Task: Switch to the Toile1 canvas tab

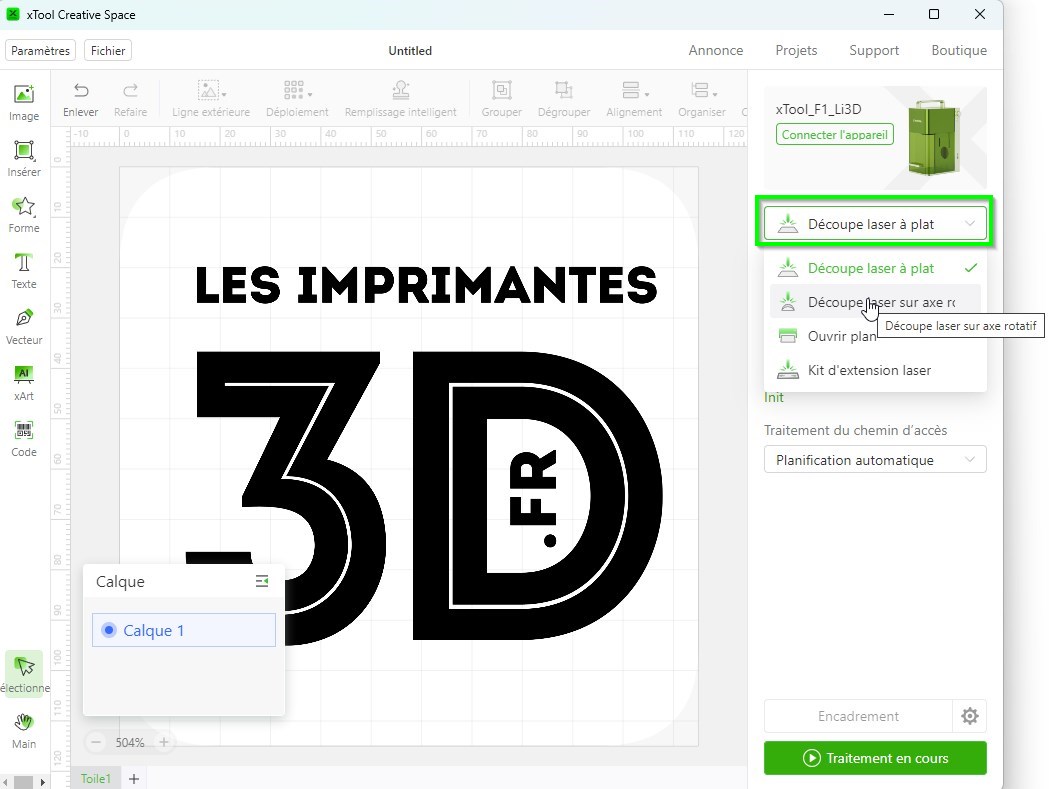Action: point(96,778)
